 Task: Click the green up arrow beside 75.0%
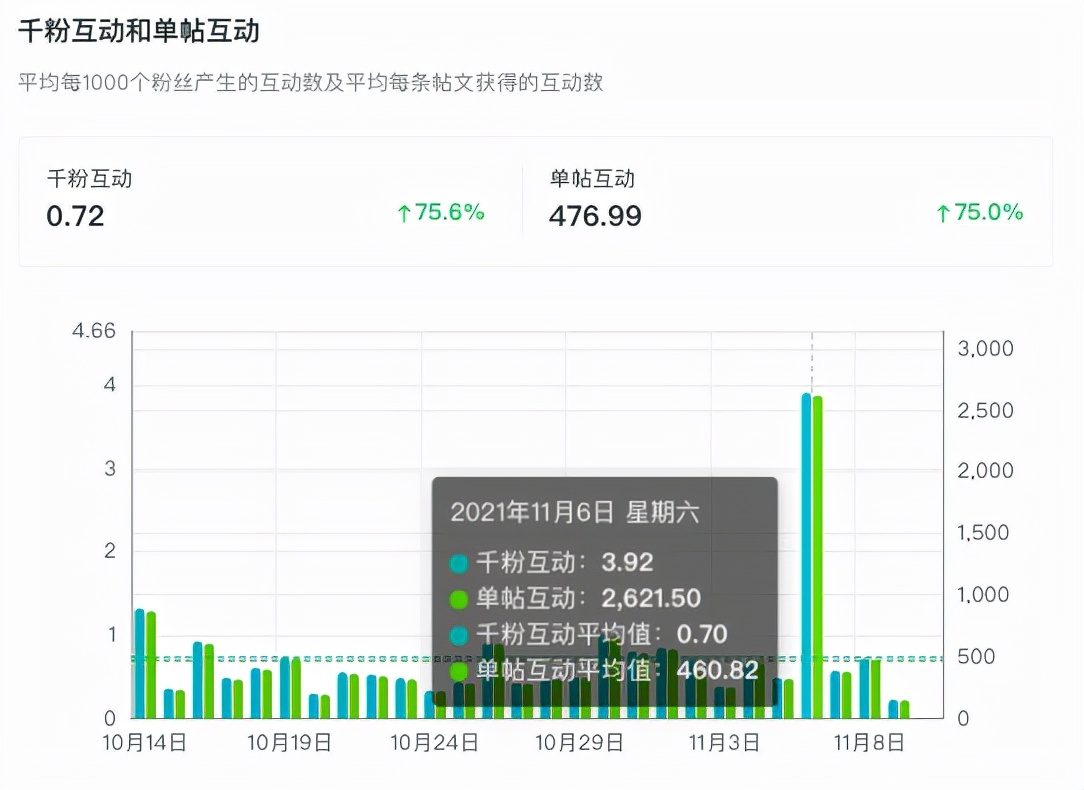(942, 212)
